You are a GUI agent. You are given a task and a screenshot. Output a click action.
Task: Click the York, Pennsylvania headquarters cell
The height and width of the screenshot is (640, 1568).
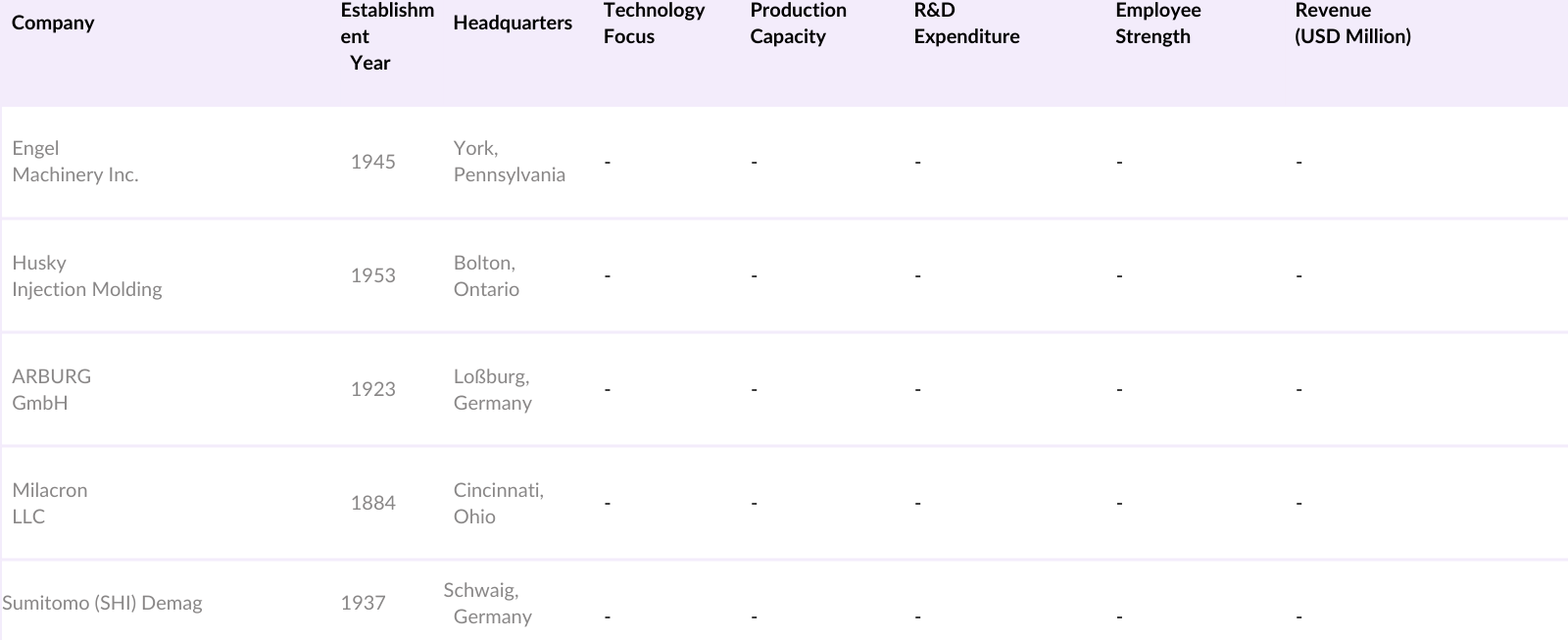[509, 162]
